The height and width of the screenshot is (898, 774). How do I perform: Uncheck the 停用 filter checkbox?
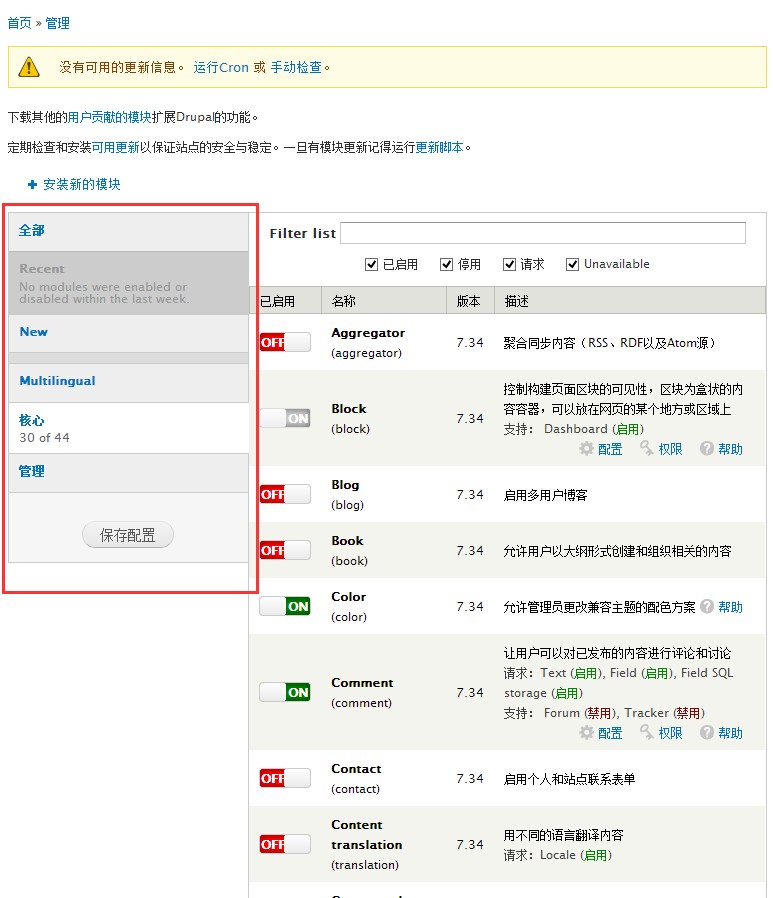pyautogui.click(x=446, y=264)
